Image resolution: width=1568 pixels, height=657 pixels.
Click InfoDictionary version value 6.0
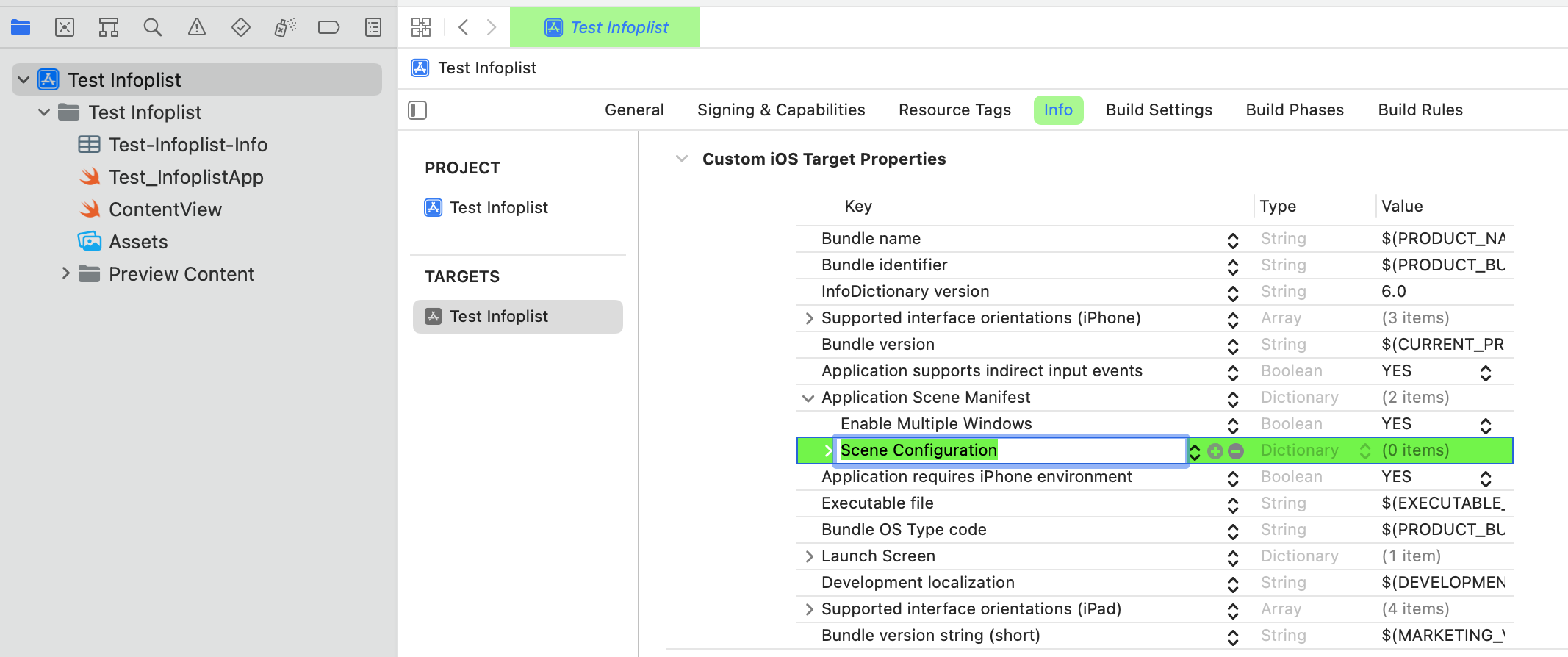click(x=1393, y=292)
